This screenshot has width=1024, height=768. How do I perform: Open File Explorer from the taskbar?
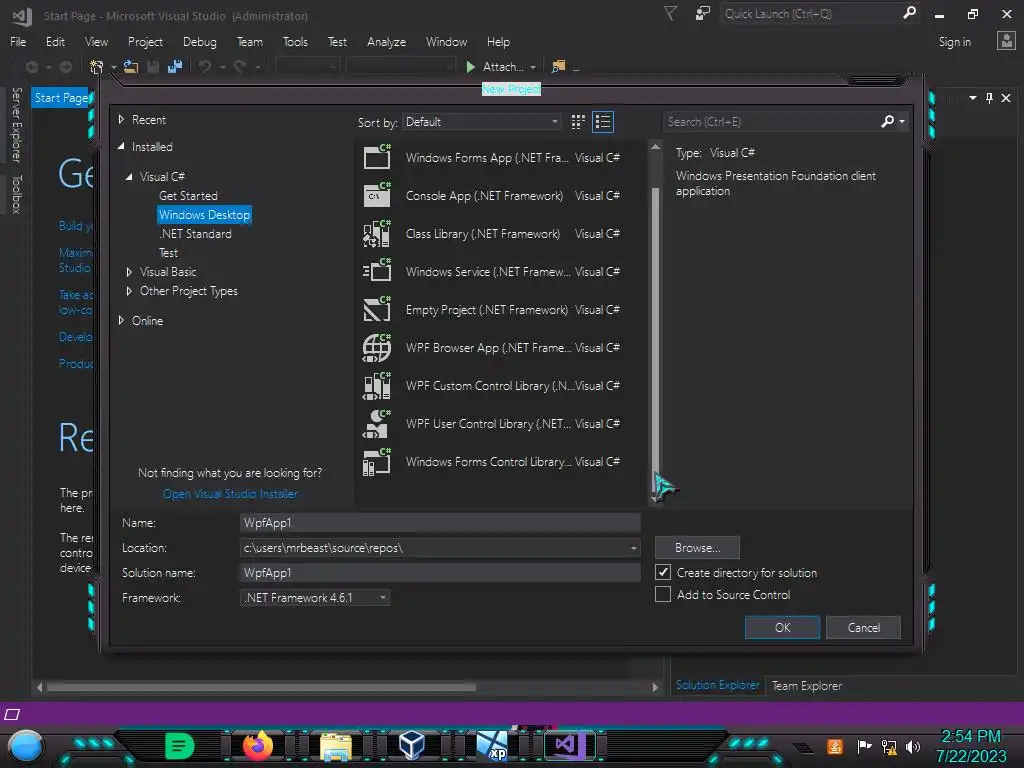click(x=336, y=746)
